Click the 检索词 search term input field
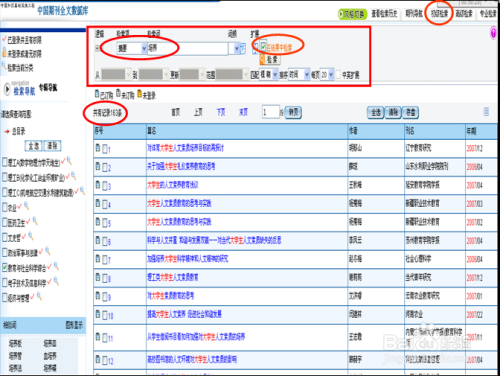The width and height of the screenshot is (500, 376). pyautogui.click(x=188, y=48)
